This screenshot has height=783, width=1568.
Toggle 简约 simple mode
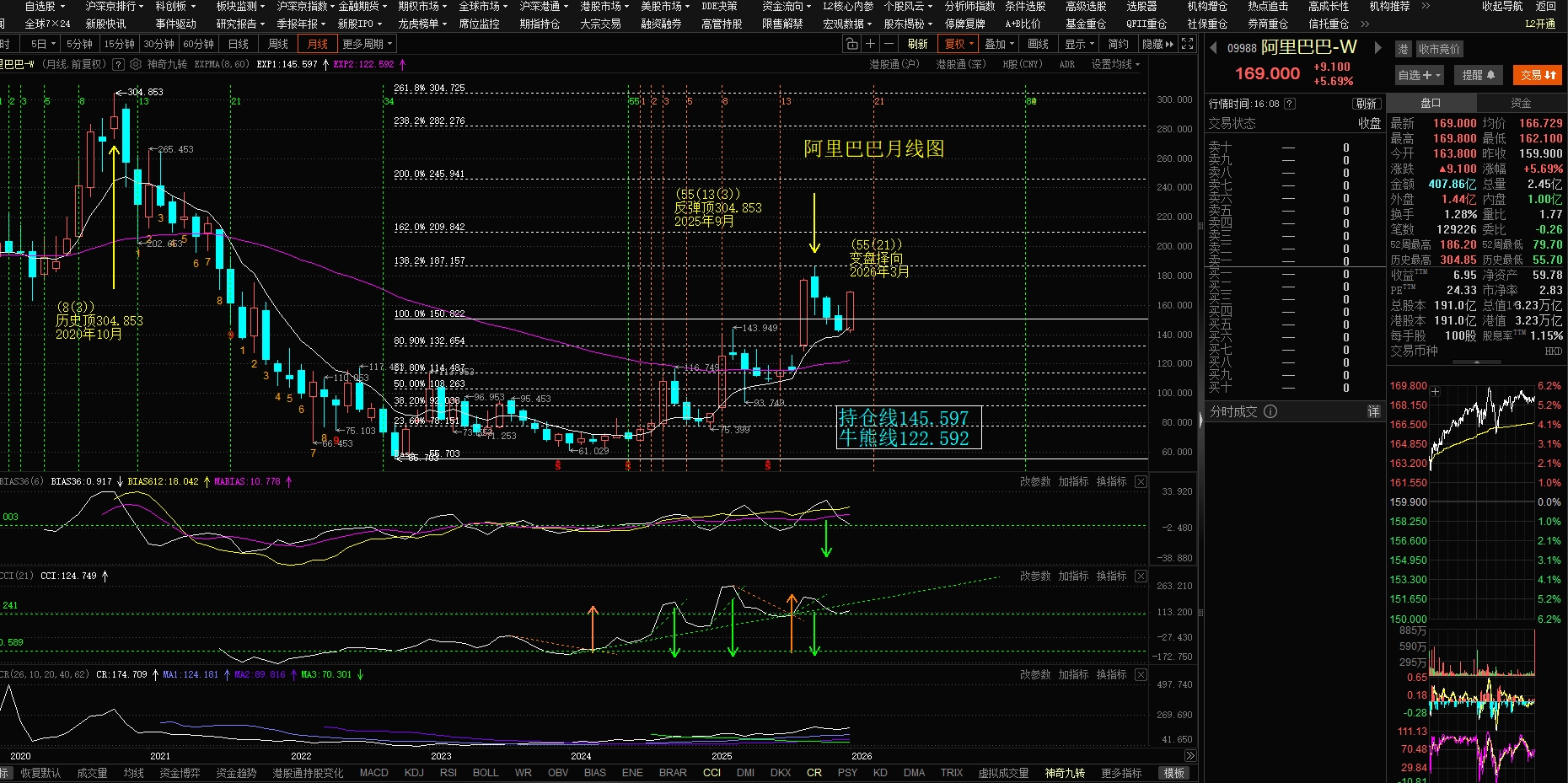coord(1118,44)
